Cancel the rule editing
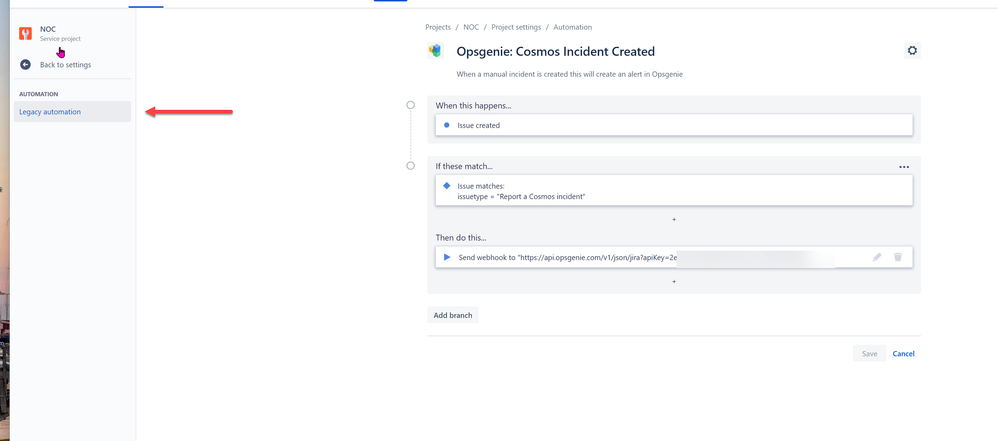Screen dimensions: 998x441 903,354
